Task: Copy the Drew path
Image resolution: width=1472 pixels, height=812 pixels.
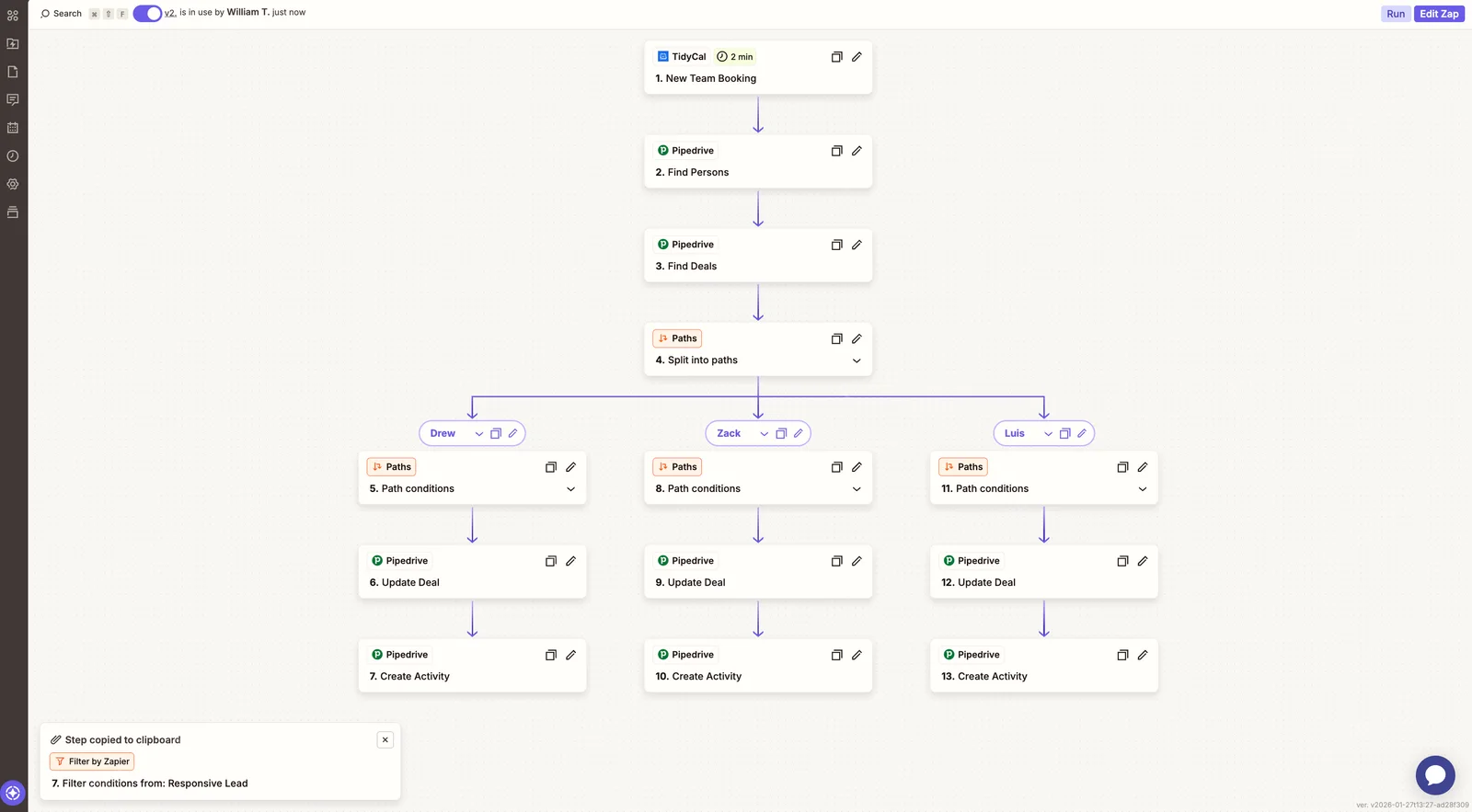Action: [x=496, y=433]
